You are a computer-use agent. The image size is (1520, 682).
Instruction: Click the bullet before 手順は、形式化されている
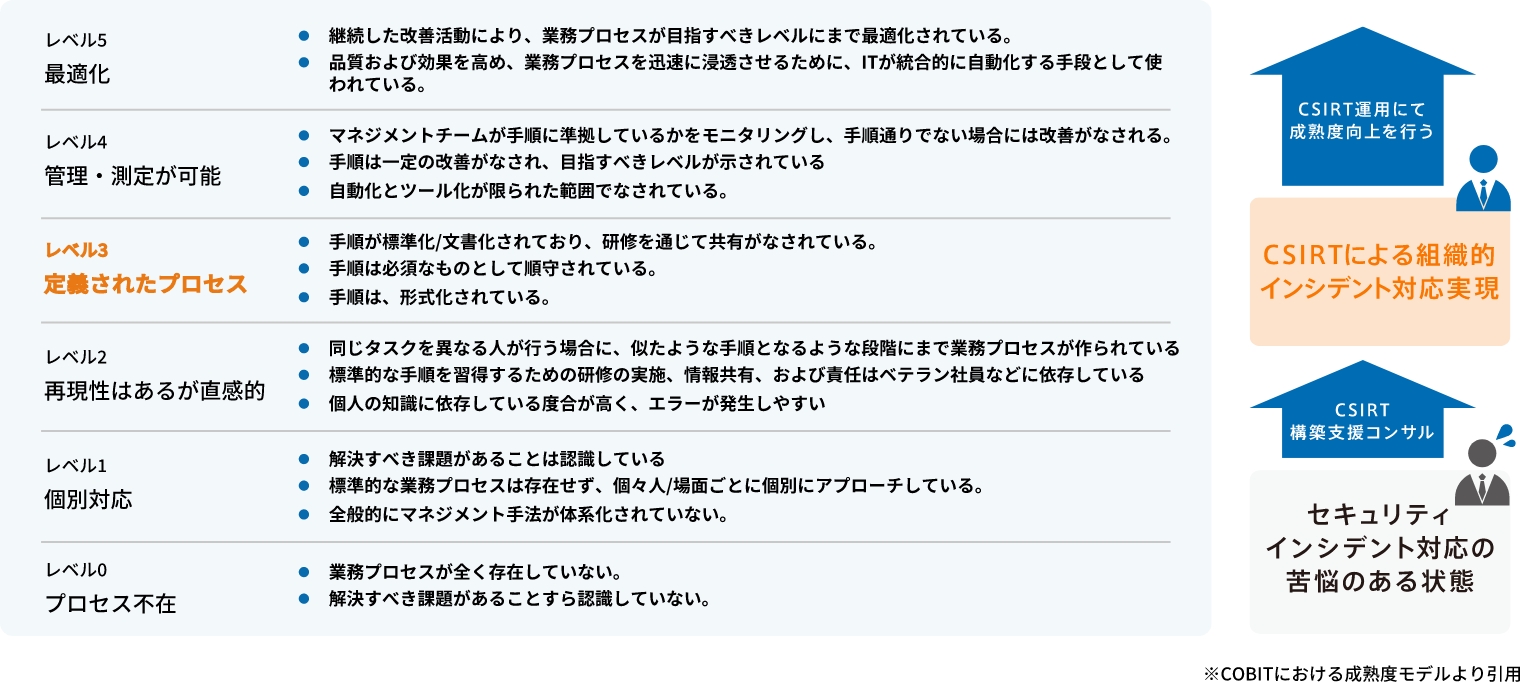click(x=305, y=297)
